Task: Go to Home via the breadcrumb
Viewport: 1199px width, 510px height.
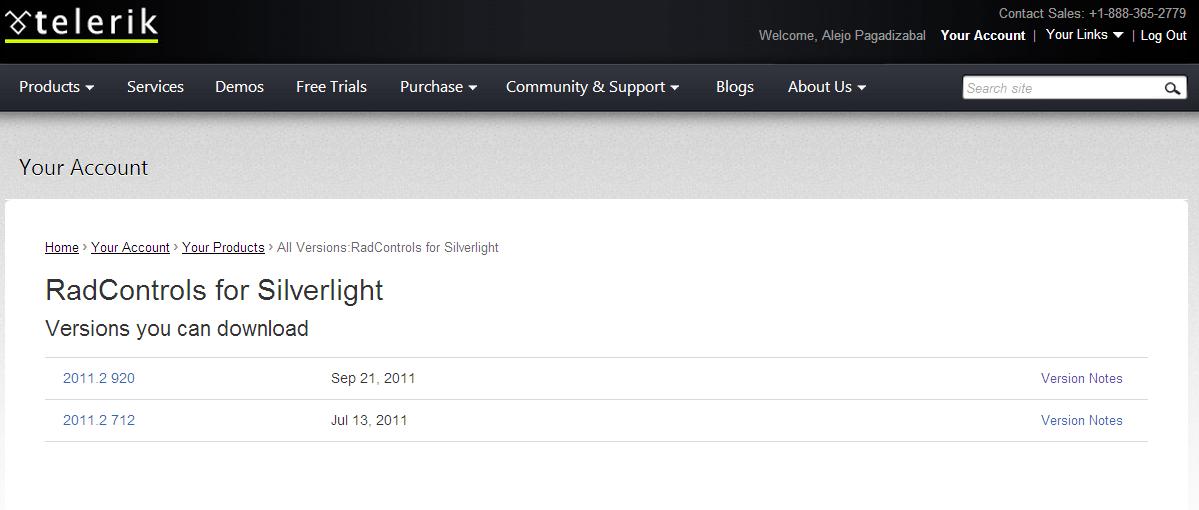Action: [62, 248]
